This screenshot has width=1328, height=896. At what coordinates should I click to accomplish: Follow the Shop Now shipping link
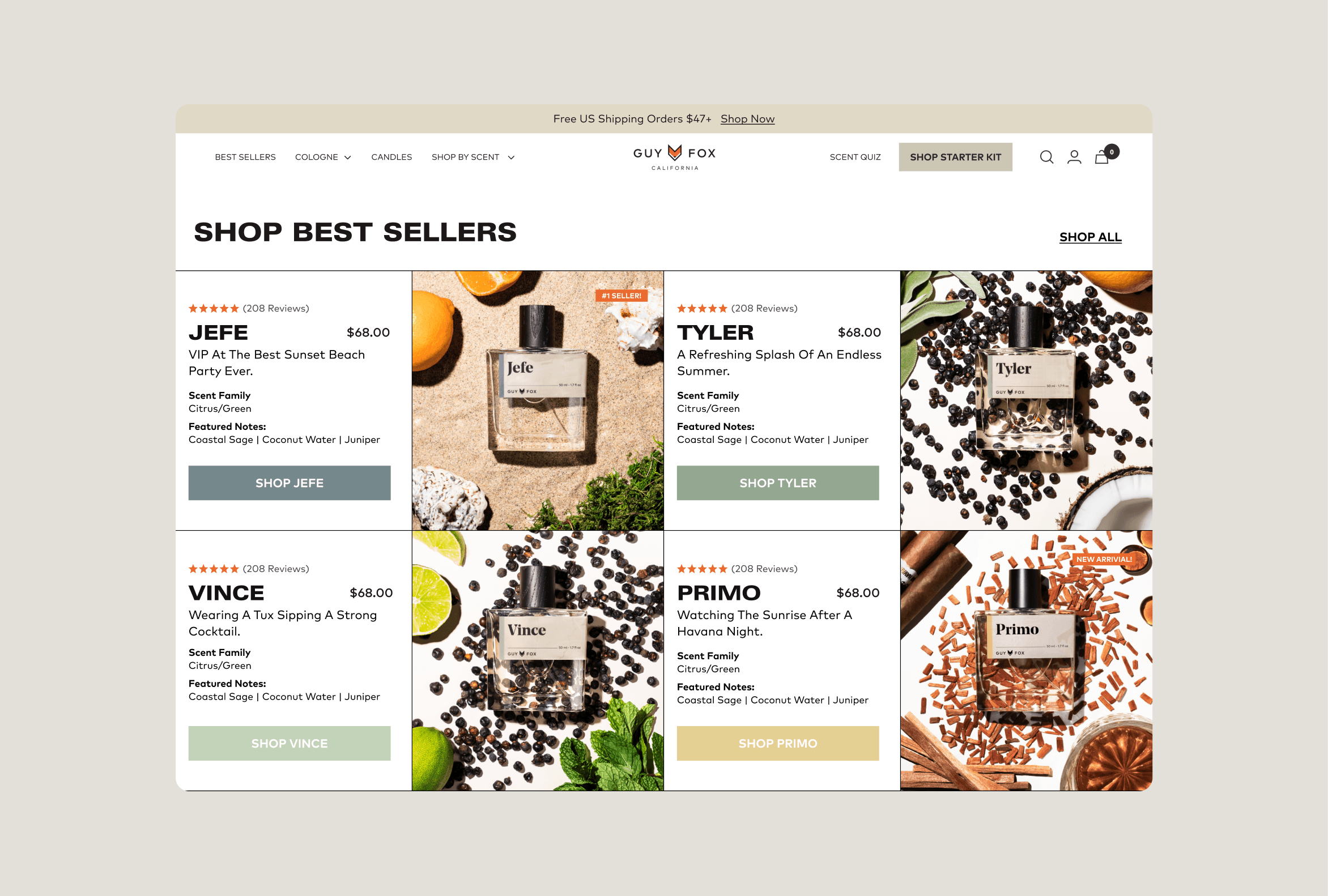pos(747,119)
